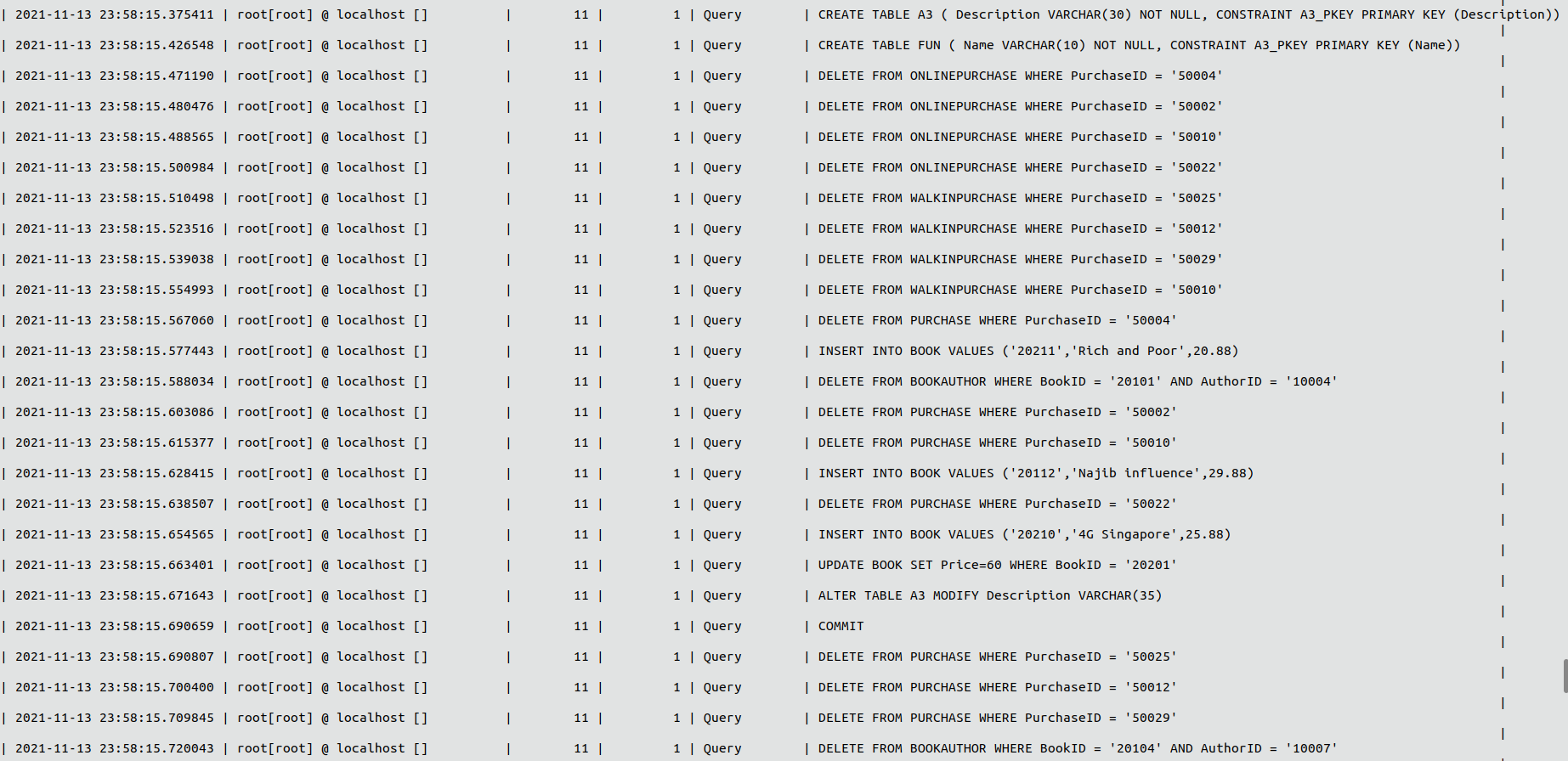Viewport: 1568px width, 761px height.
Task: Click timestamp 2021-11-13 23:58:15.539038
Action: [115, 259]
